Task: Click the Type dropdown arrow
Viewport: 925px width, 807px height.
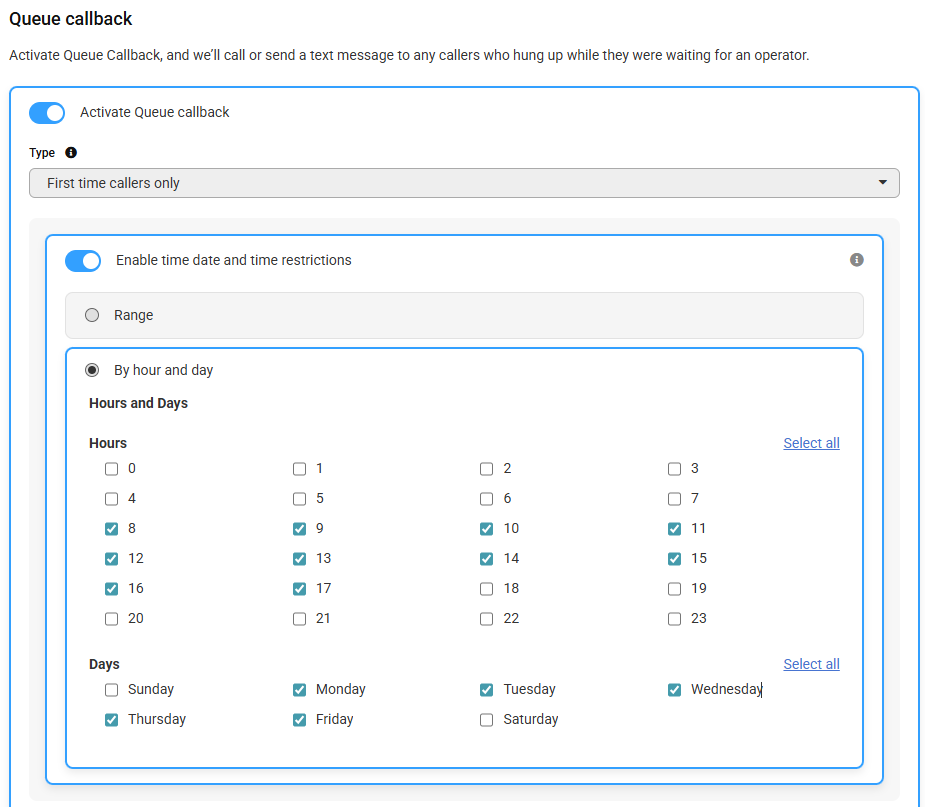Action: (883, 182)
